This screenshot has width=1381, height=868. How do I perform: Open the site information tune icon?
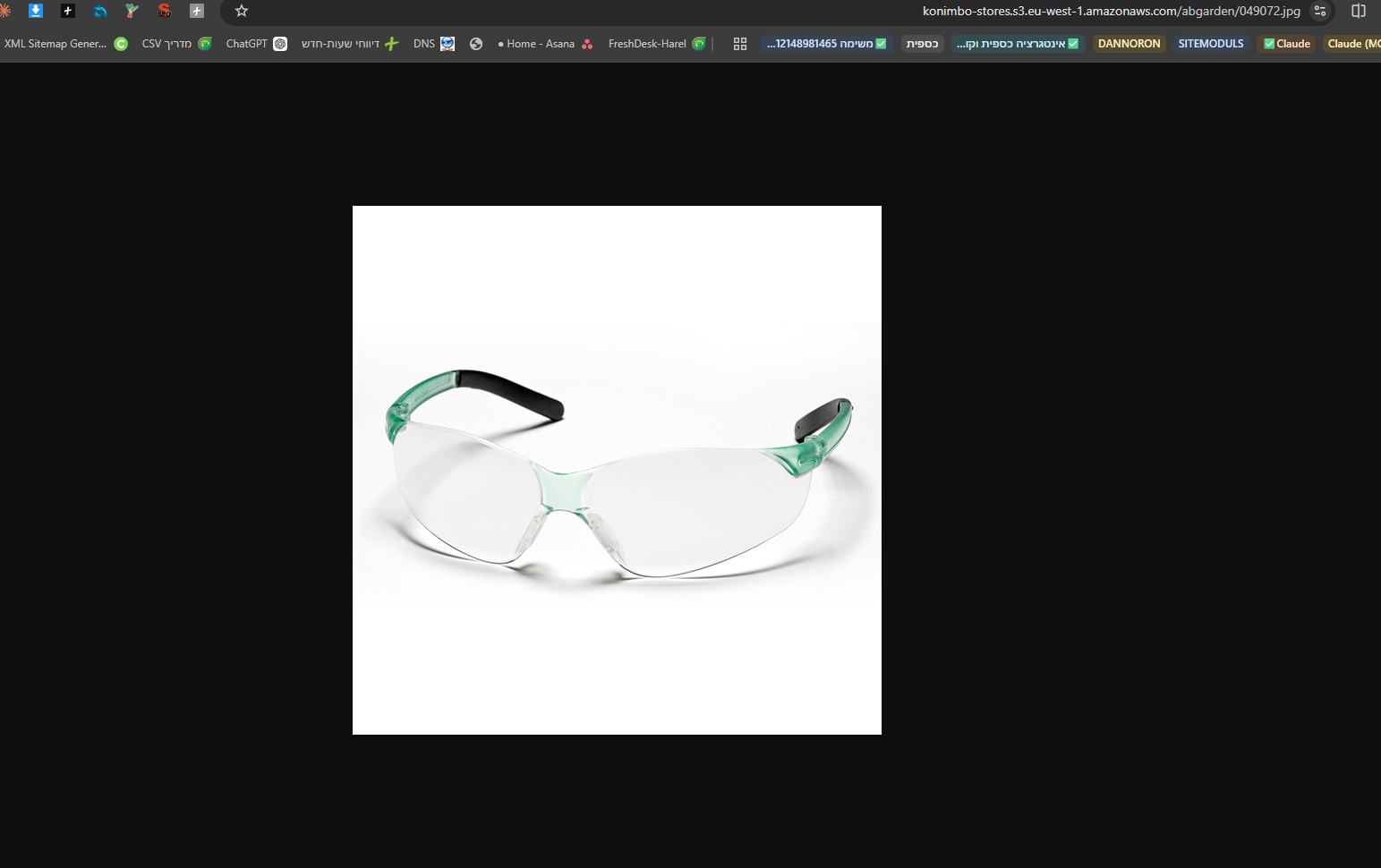tap(1320, 11)
